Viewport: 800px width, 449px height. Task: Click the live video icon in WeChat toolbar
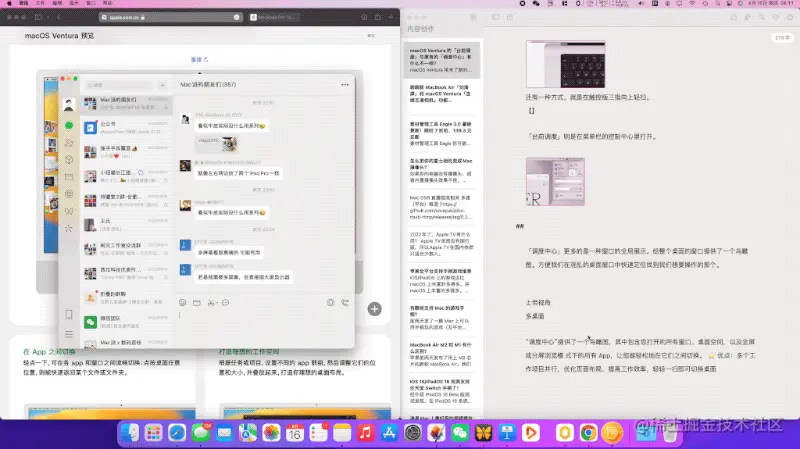pos(331,303)
